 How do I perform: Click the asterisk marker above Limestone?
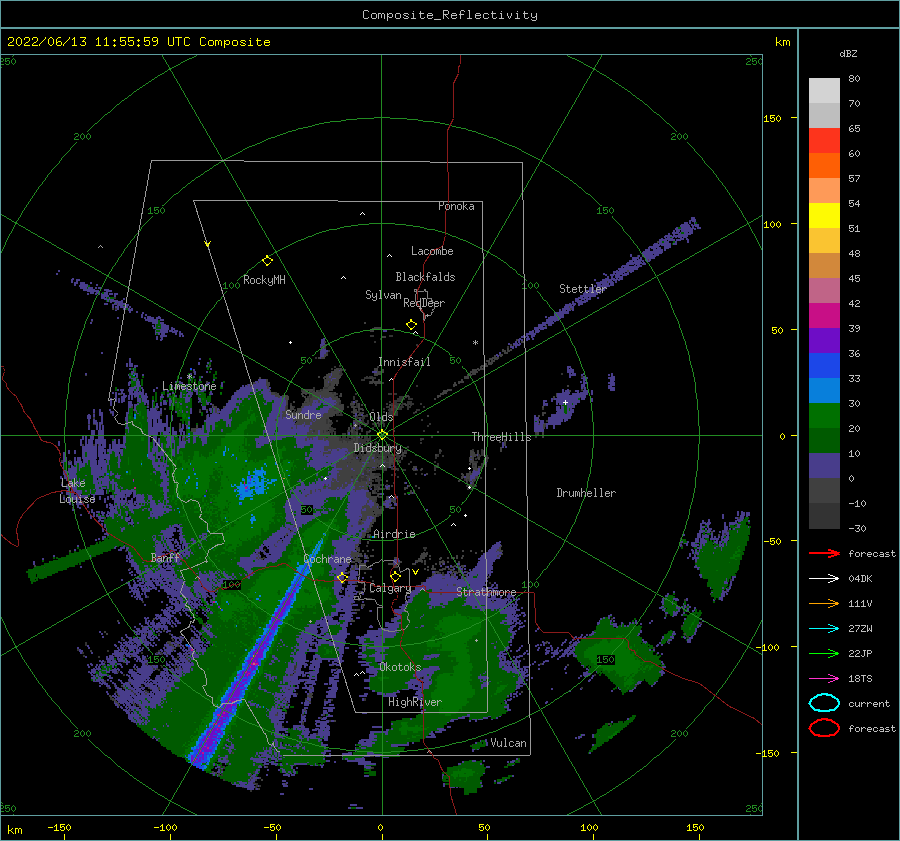pos(189,377)
